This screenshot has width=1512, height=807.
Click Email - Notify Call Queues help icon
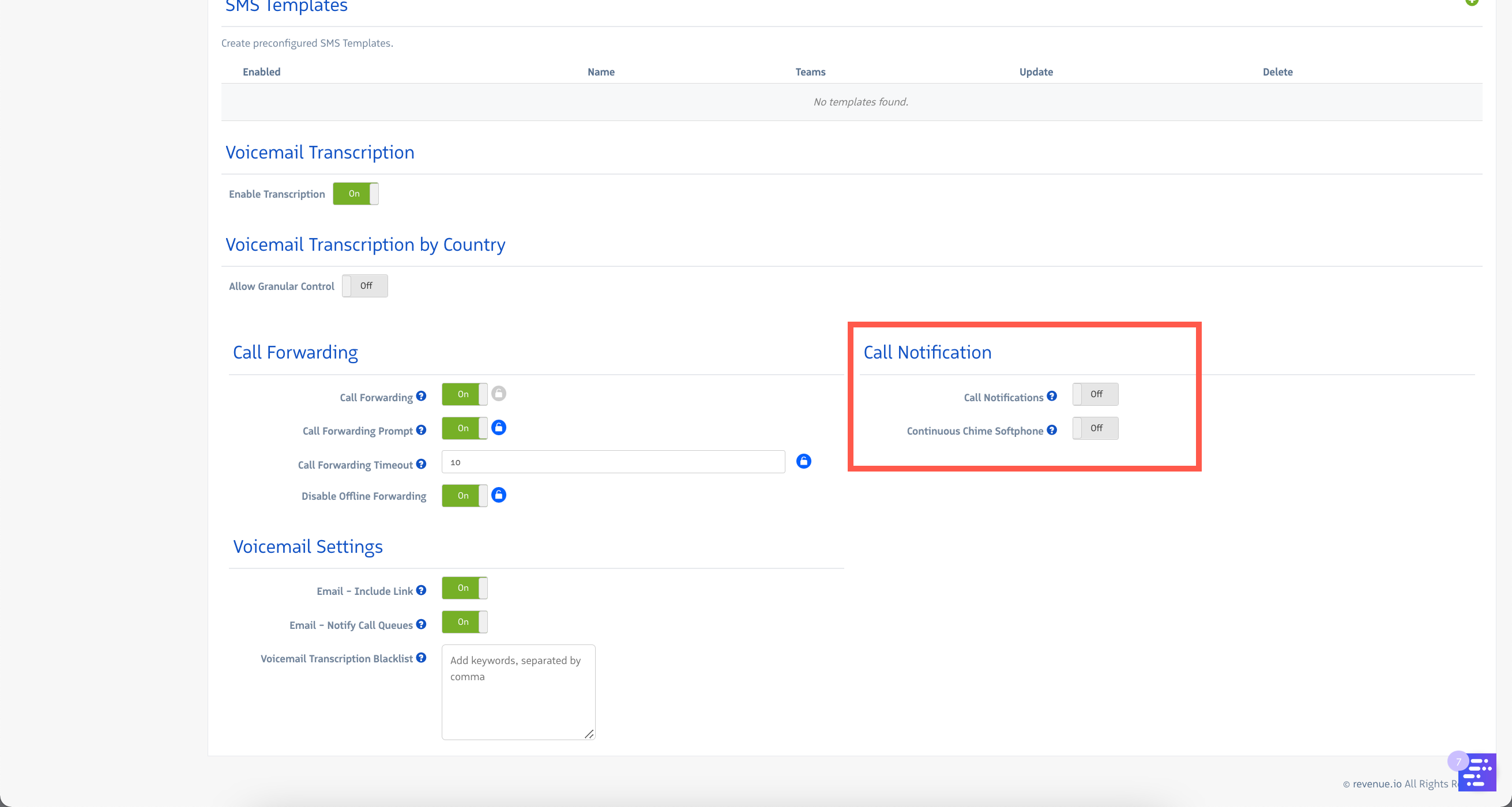point(421,624)
